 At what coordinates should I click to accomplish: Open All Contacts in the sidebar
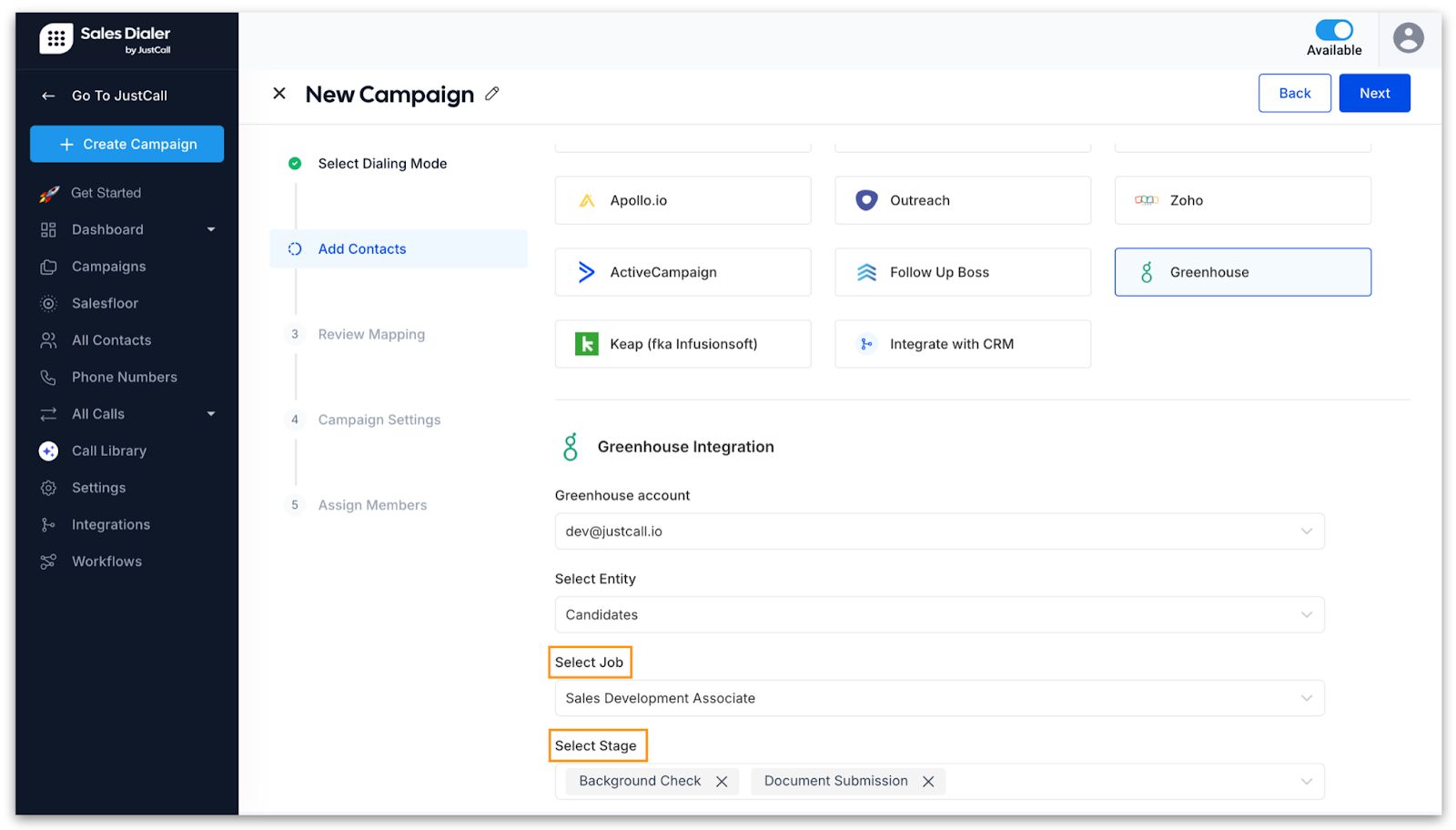112,340
